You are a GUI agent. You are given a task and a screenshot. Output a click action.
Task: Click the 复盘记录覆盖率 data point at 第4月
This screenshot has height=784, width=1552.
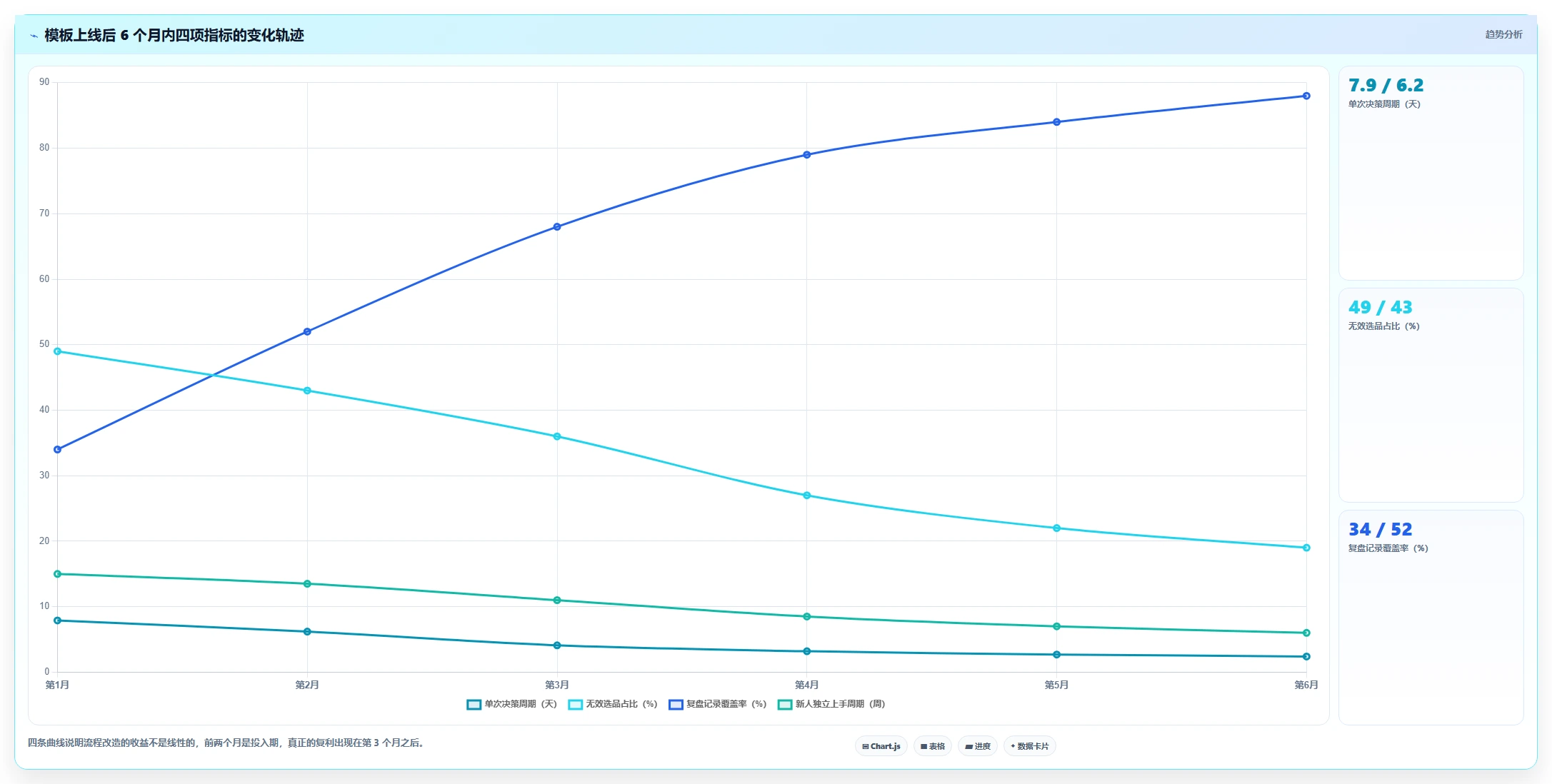point(807,155)
